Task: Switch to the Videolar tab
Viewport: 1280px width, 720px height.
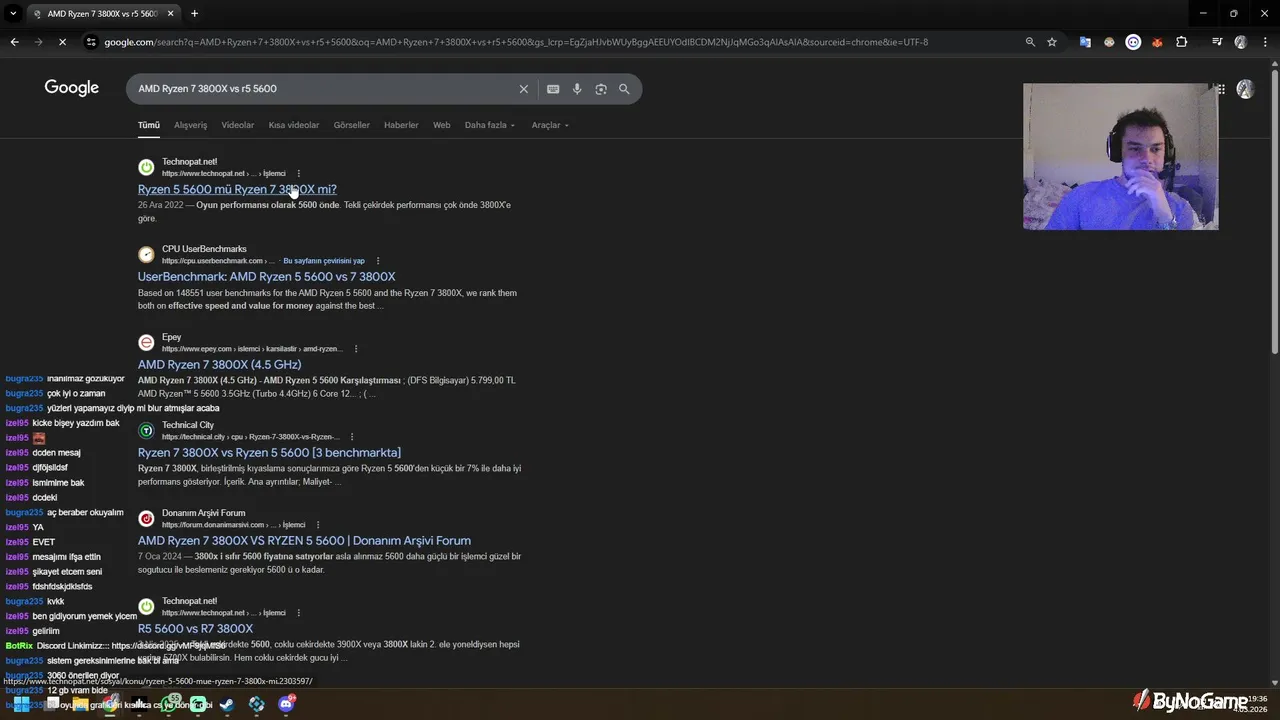Action: [x=238, y=125]
